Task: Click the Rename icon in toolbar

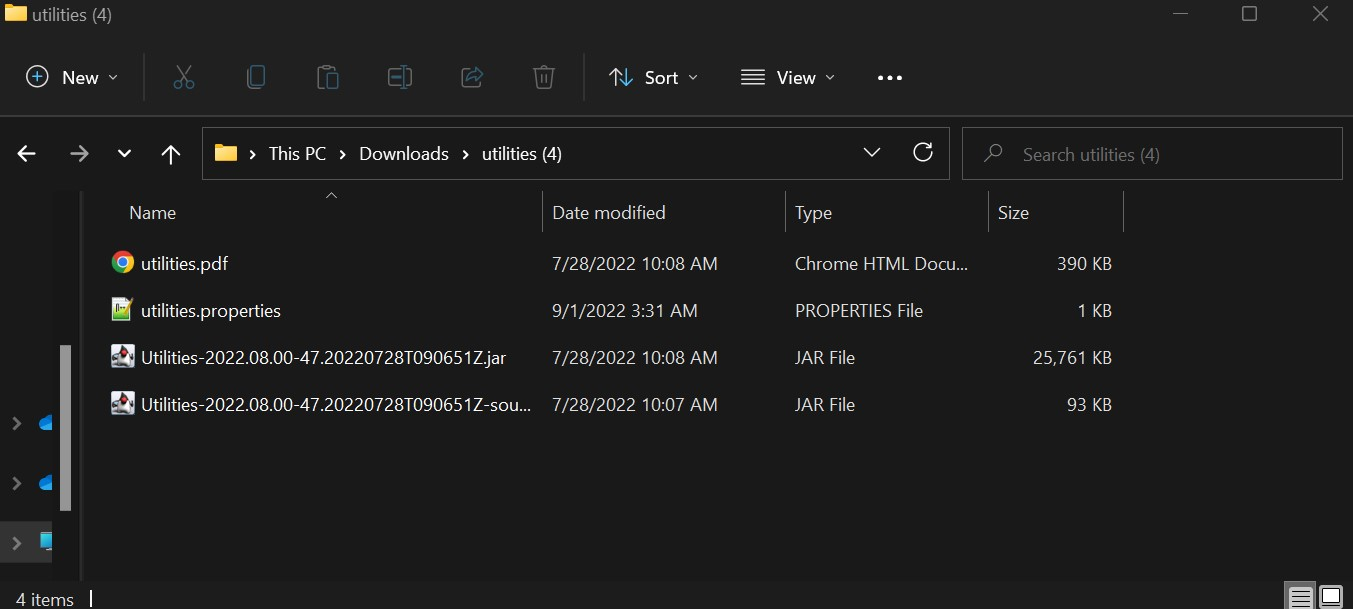Action: (x=400, y=78)
